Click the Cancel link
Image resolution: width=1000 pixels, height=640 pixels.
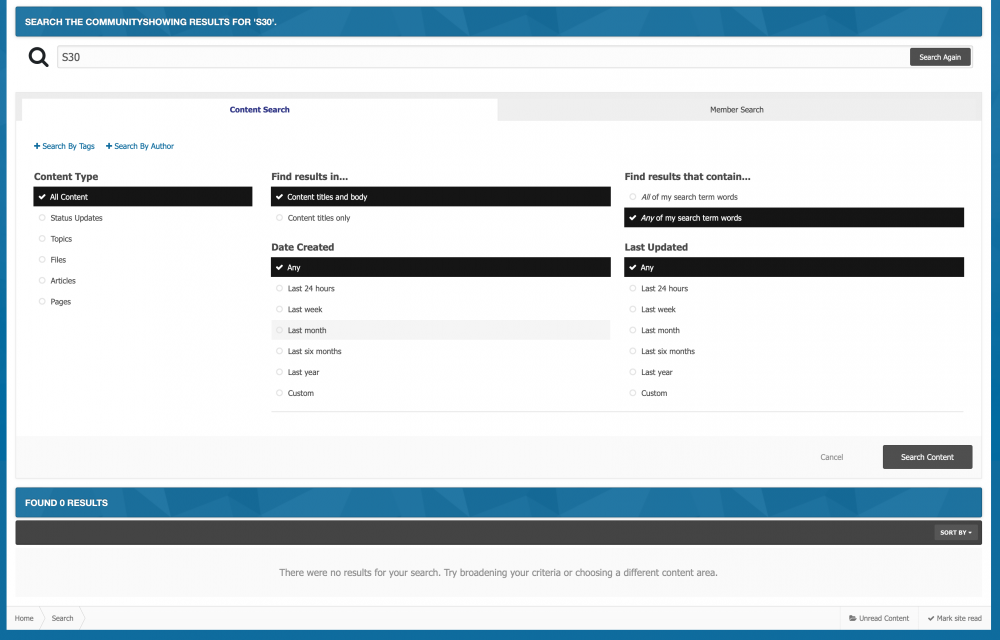click(x=832, y=457)
